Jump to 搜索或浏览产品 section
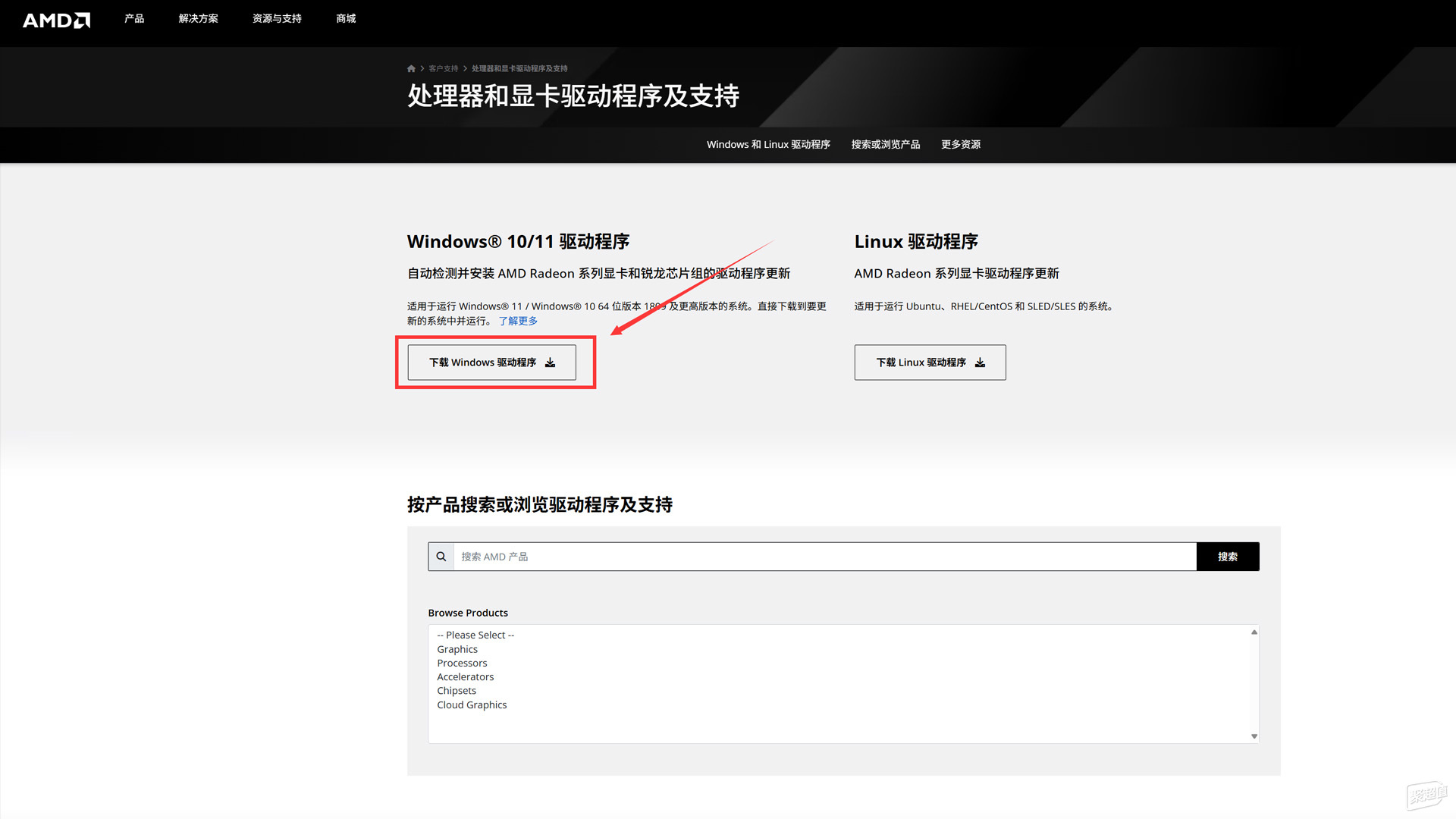Viewport: 1456px width, 819px height. pos(886,144)
